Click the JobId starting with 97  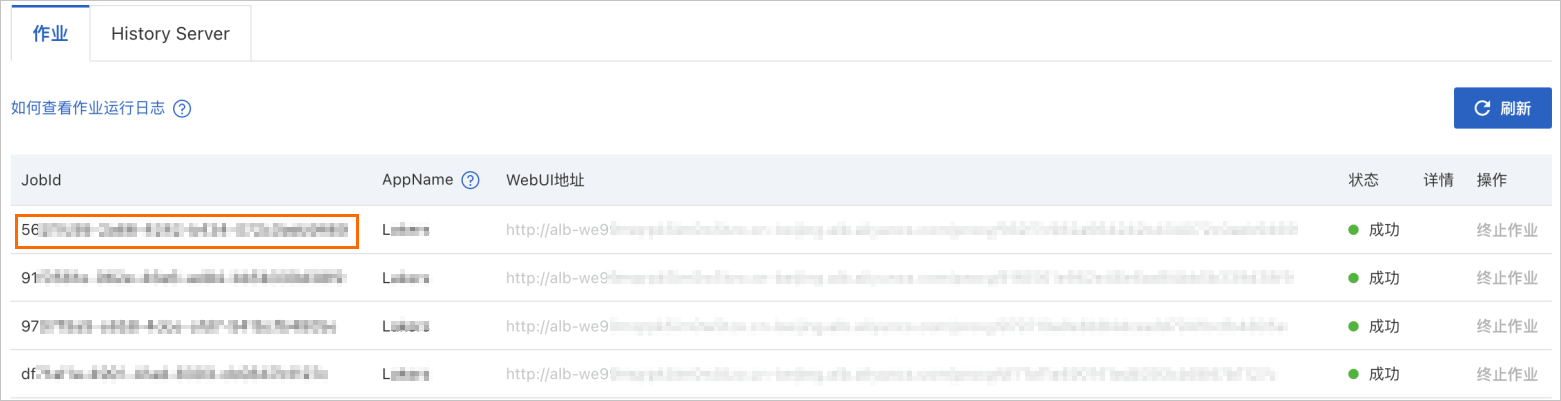179,325
